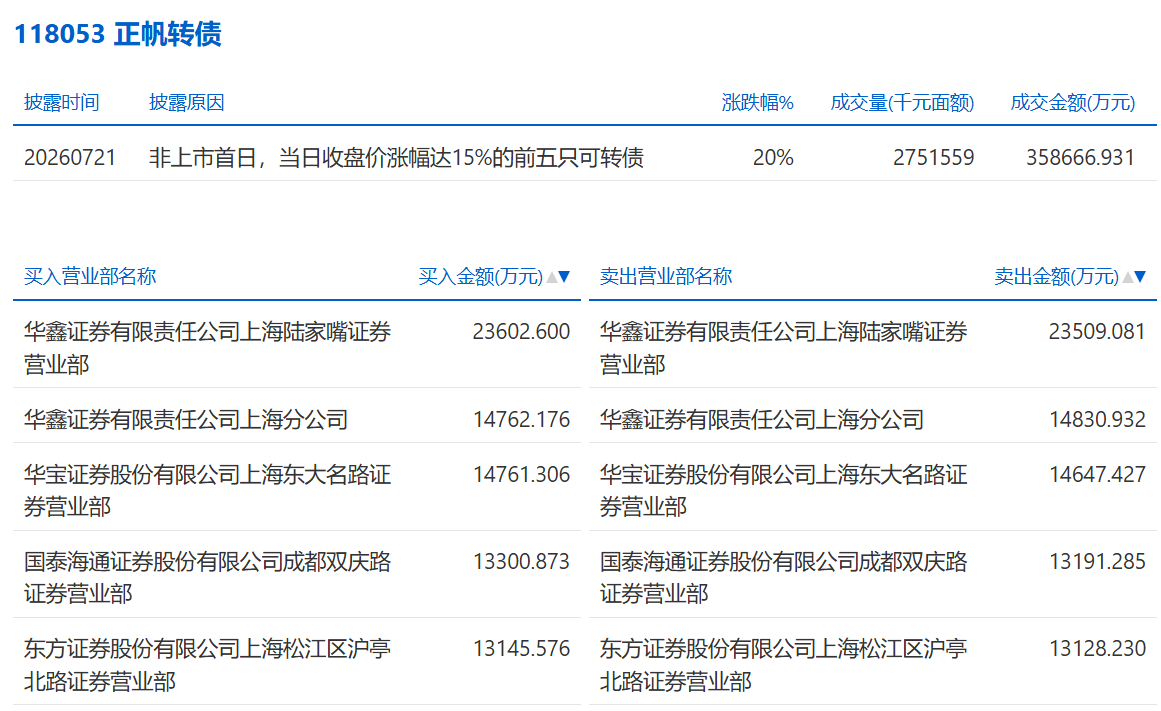Click buy amount 14762.176
The height and width of the screenshot is (711, 1161).
(521, 419)
